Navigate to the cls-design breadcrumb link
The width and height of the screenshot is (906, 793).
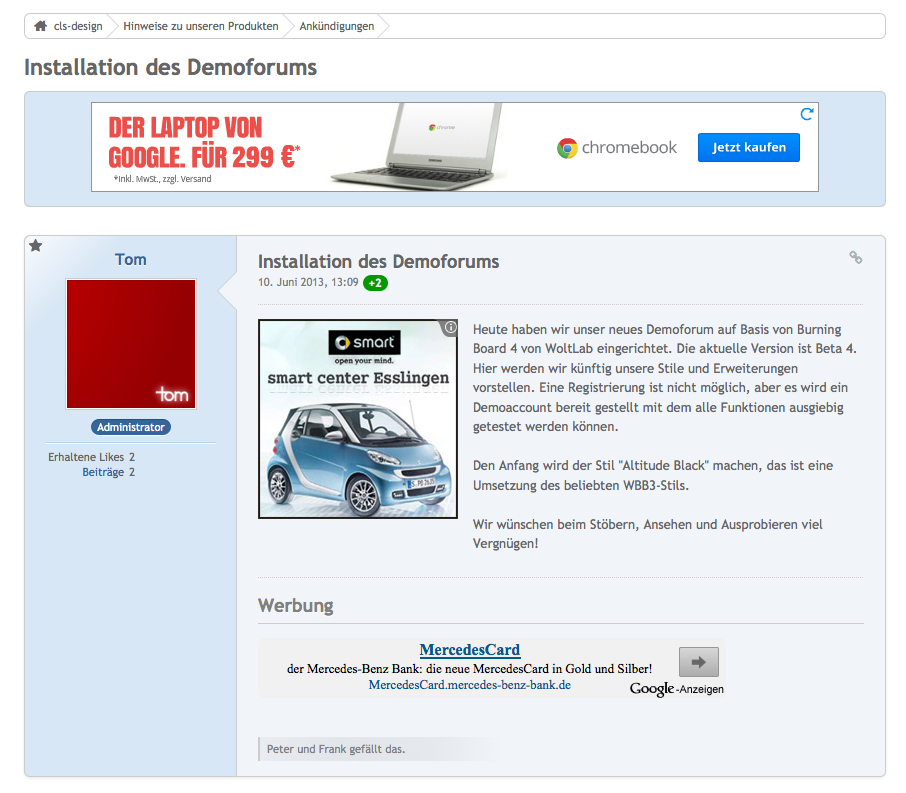78,26
